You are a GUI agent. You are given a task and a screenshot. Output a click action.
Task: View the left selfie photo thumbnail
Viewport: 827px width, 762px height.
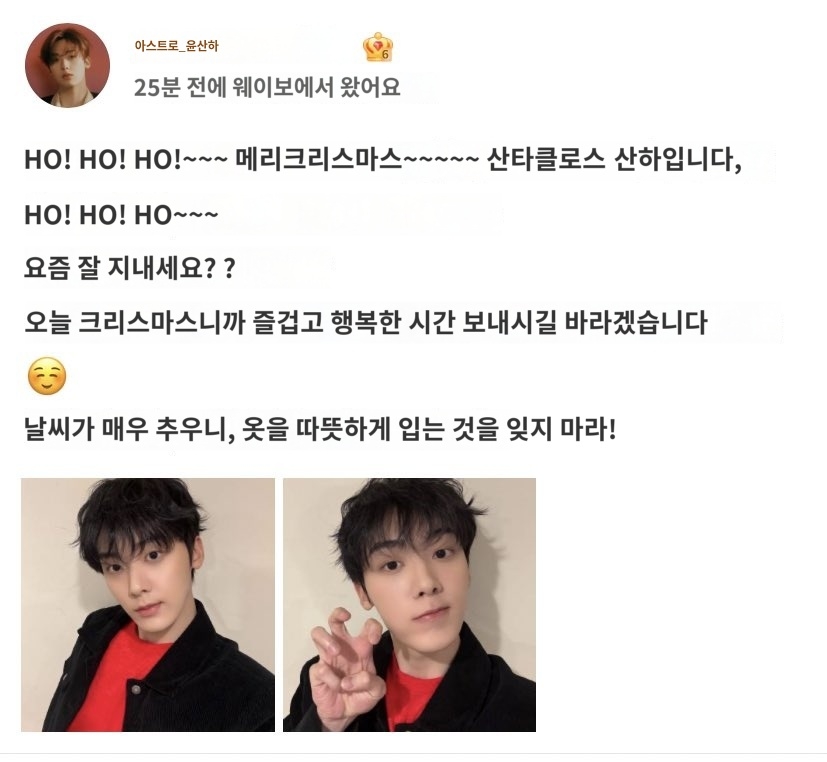pos(148,605)
